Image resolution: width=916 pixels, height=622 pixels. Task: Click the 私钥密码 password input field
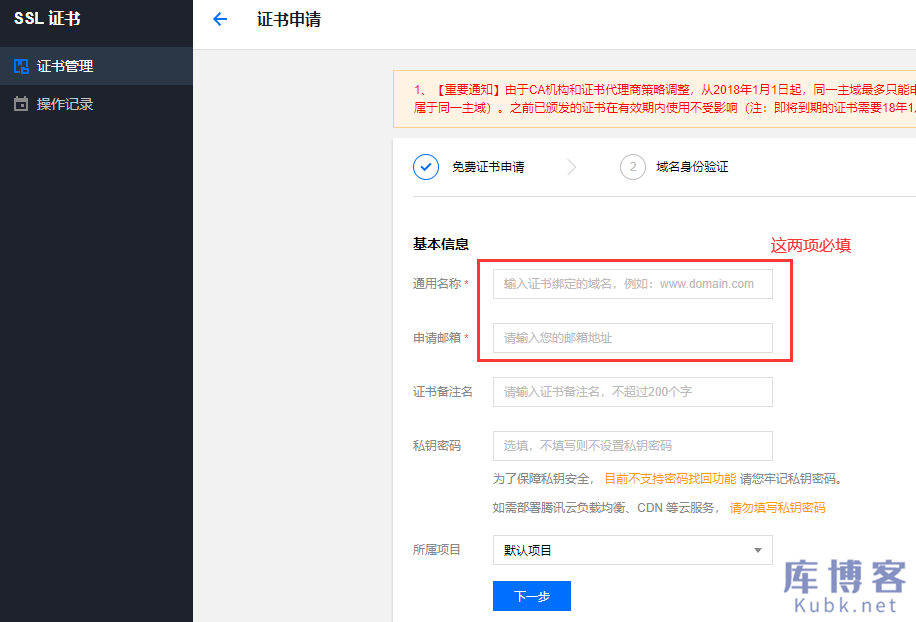click(632, 446)
